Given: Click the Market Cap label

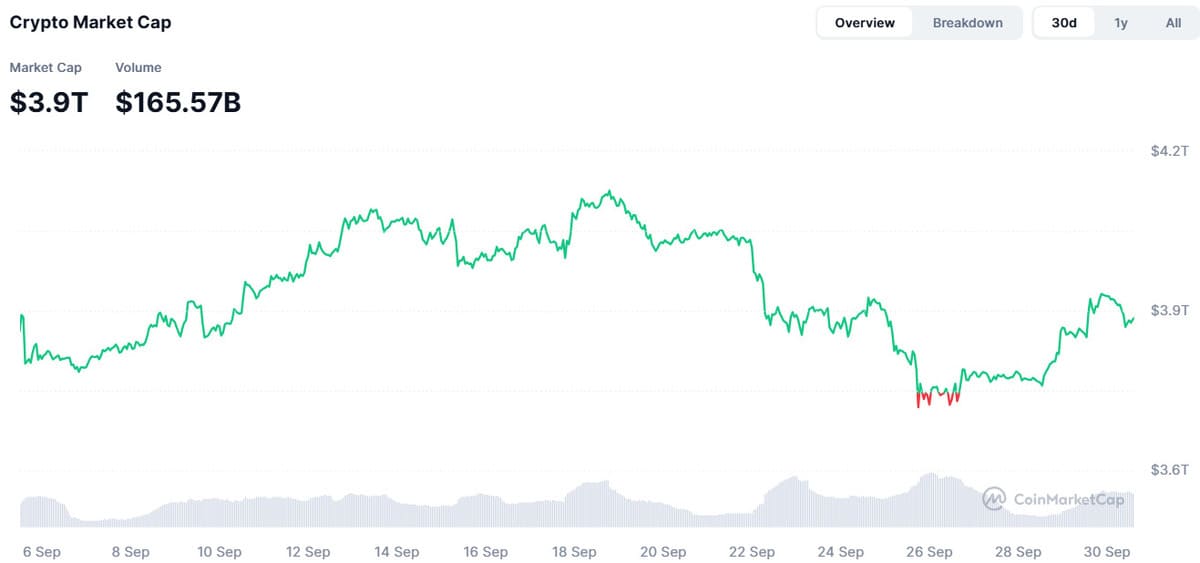Looking at the screenshot, I should point(46,67).
